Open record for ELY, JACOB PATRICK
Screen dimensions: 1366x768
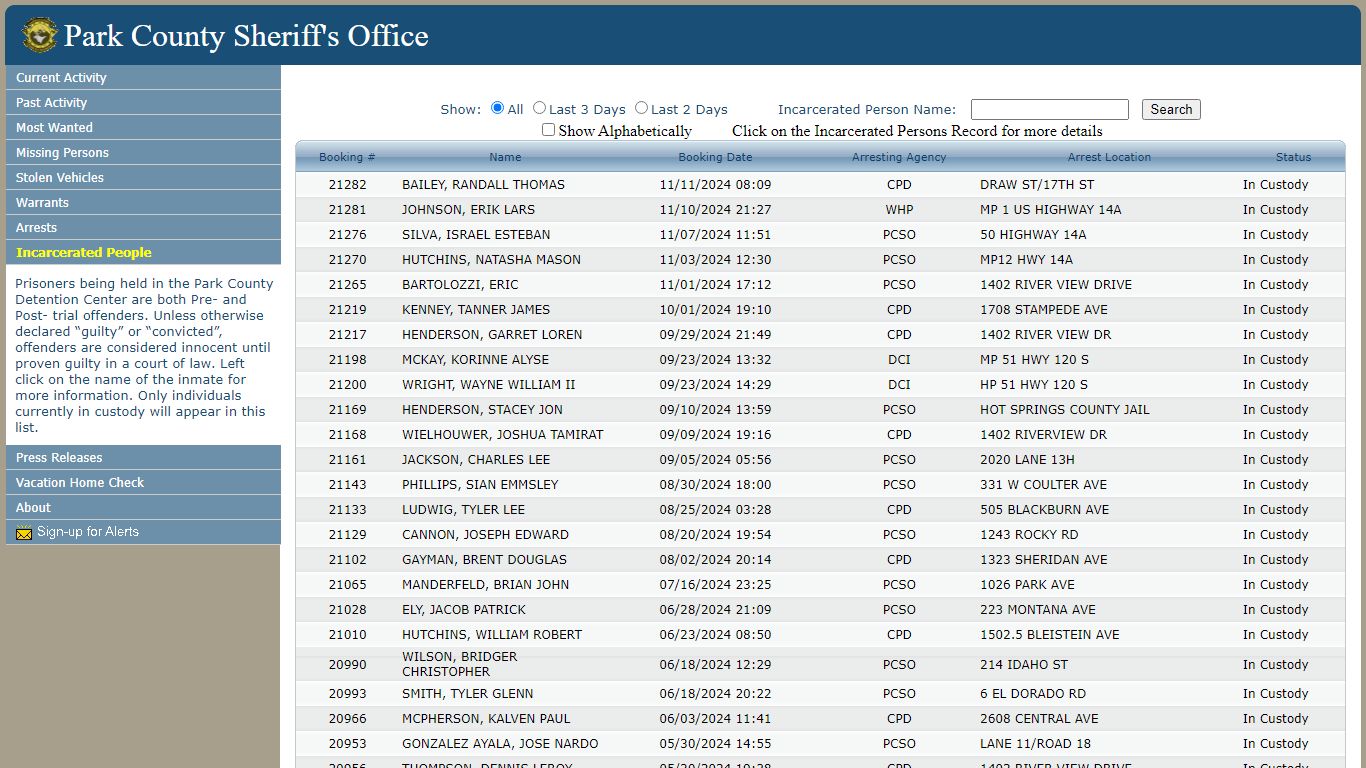pos(820,610)
